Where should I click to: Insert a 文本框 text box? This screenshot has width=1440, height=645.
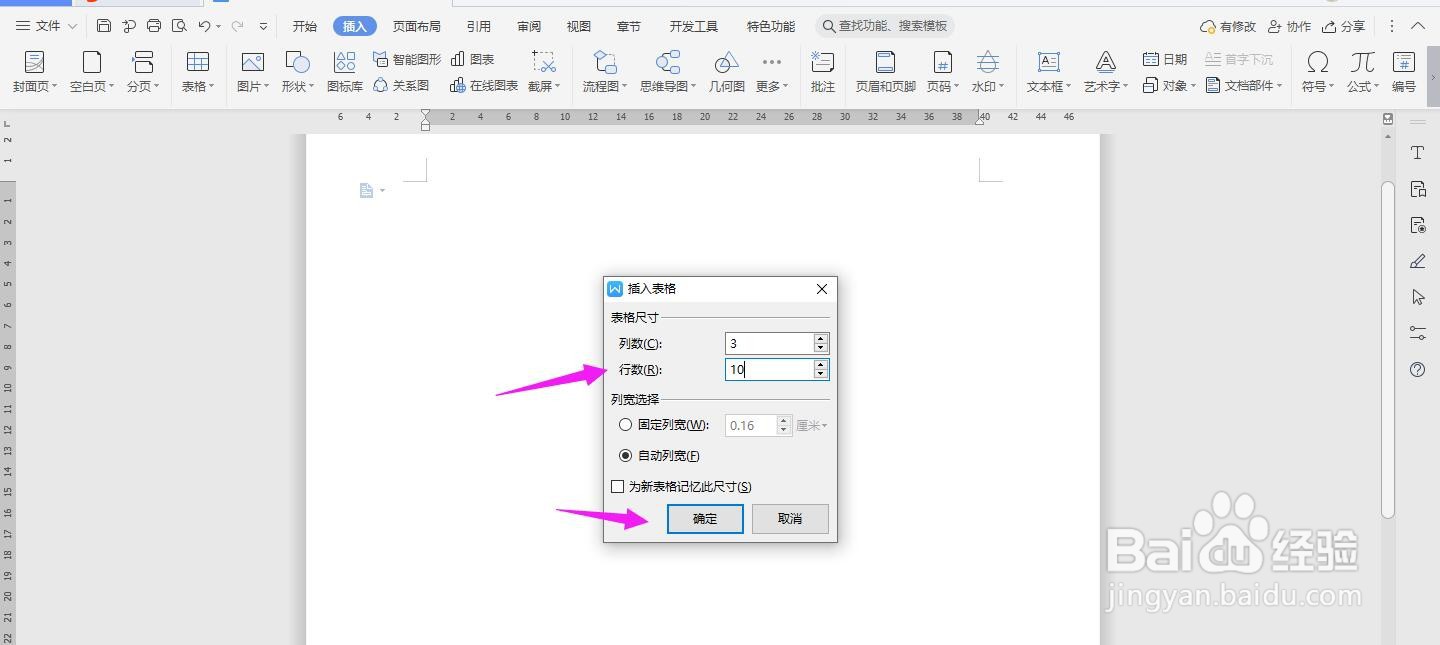1049,72
